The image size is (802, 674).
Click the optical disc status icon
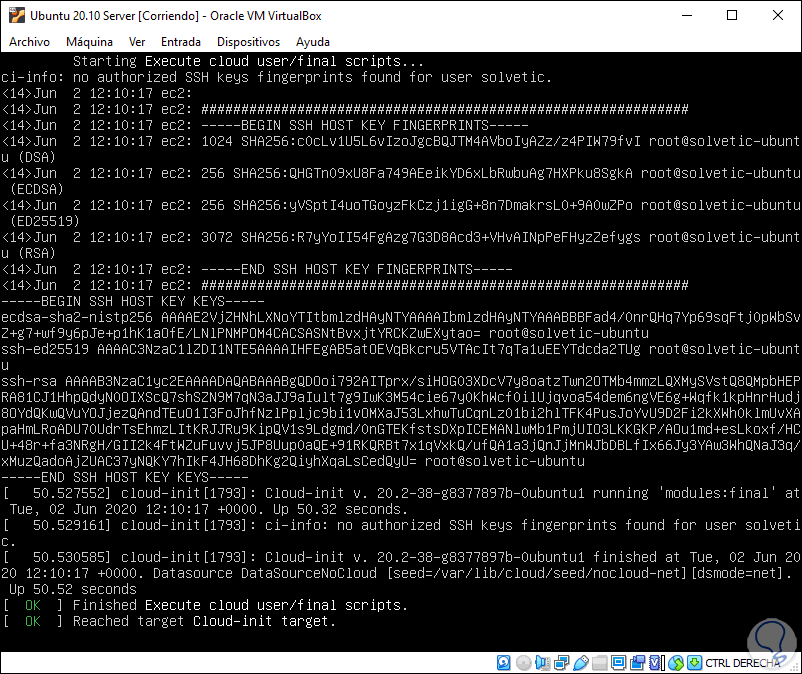coord(524,663)
